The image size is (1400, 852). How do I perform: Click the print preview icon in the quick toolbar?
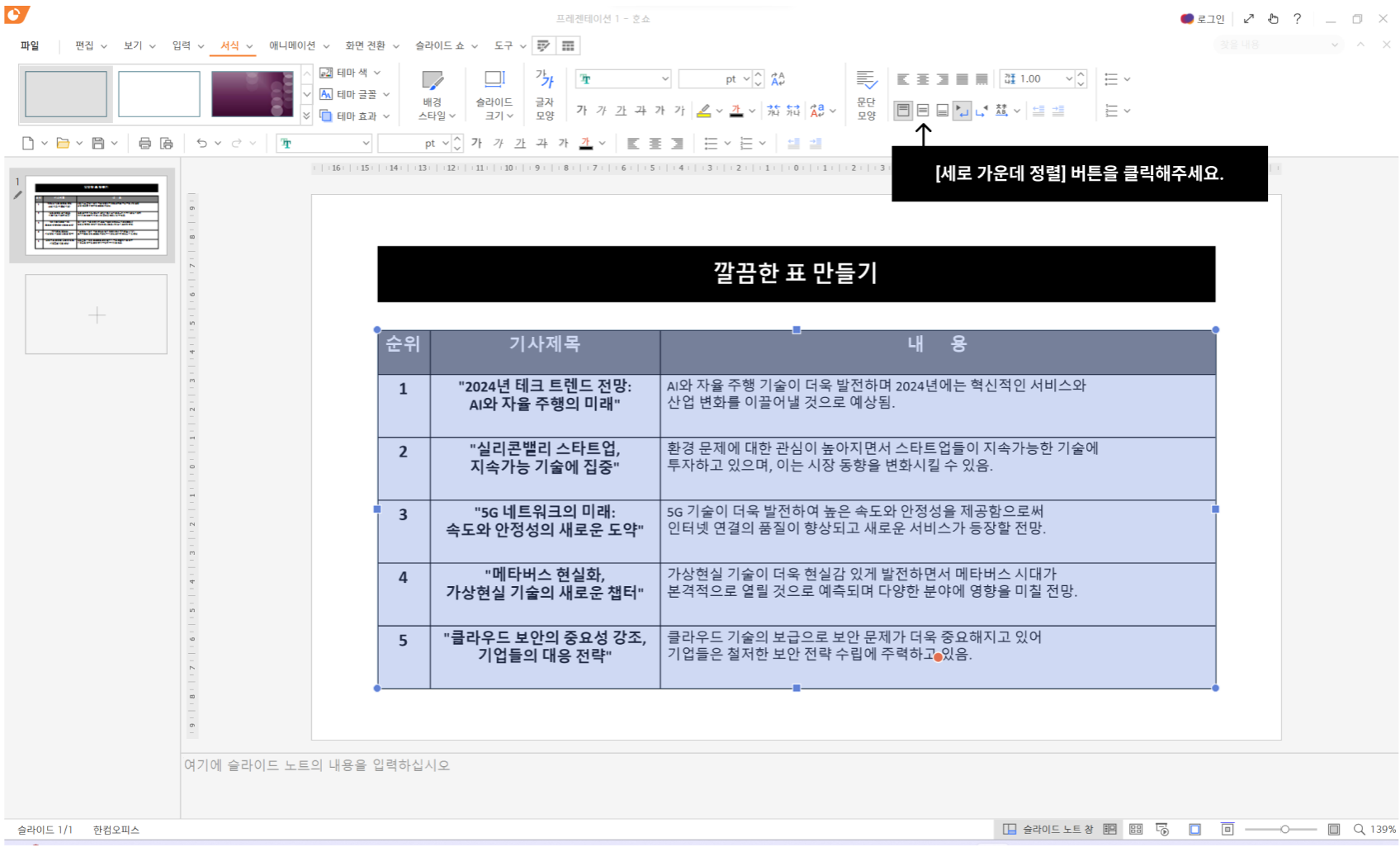pyautogui.click(x=167, y=144)
